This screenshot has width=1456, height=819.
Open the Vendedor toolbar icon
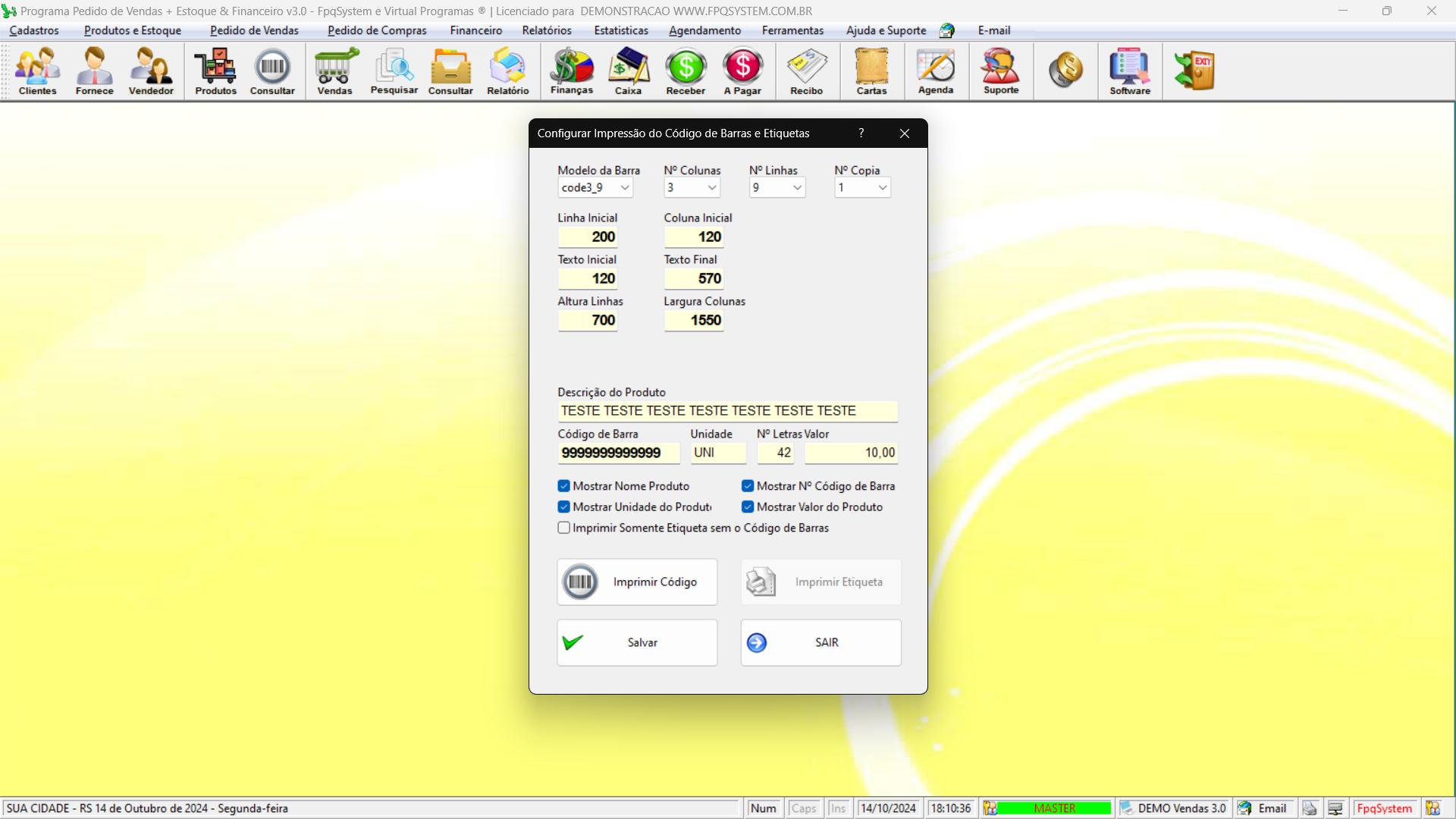click(151, 71)
